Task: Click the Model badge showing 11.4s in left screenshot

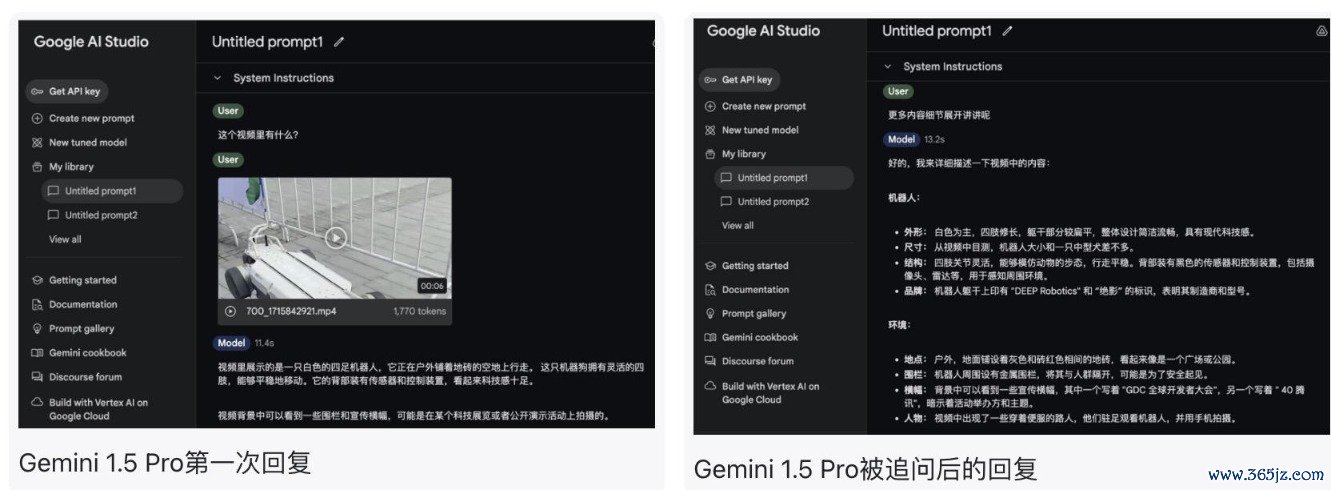Action: pos(231,343)
